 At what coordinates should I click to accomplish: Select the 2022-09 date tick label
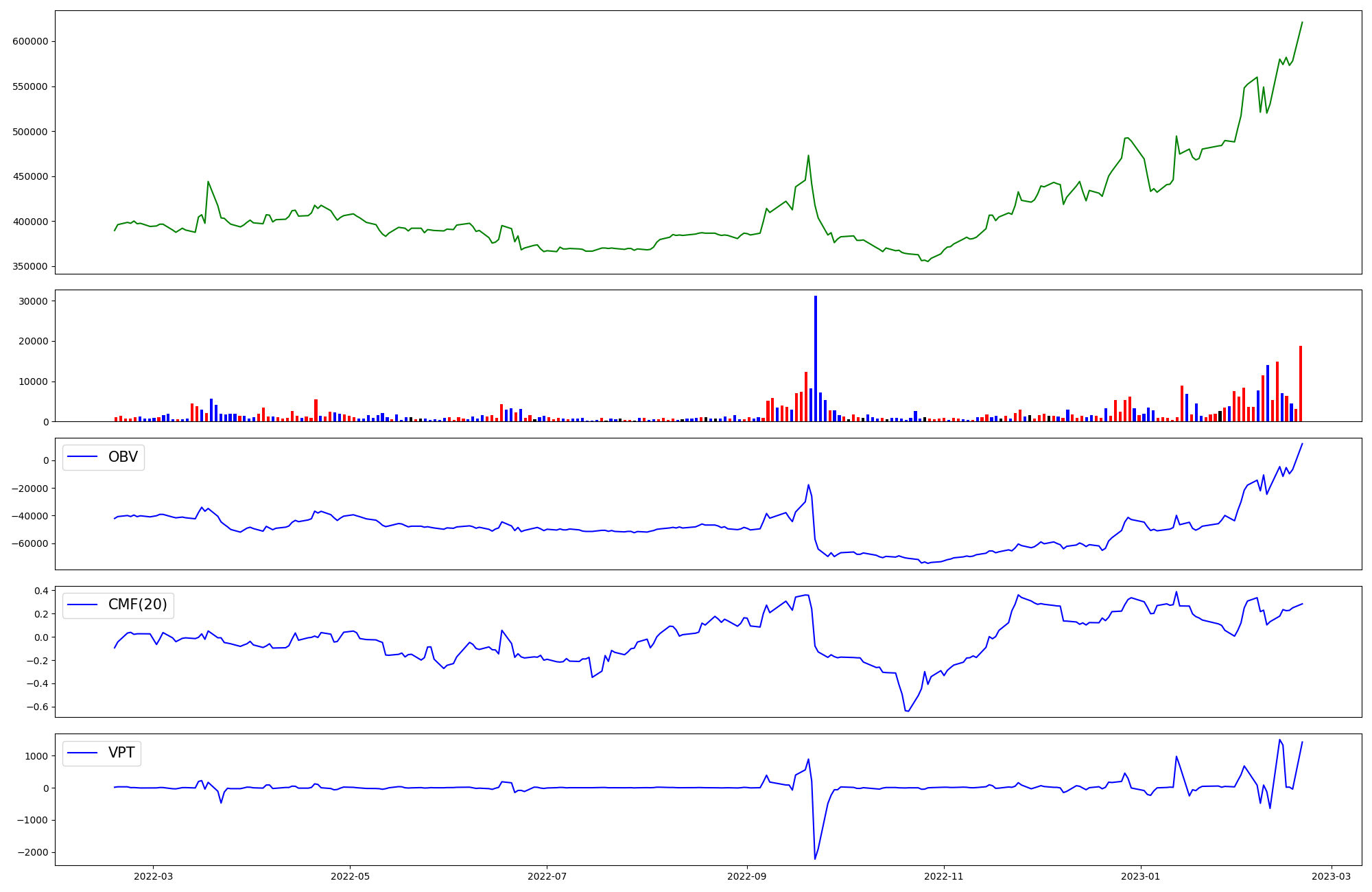[746, 876]
